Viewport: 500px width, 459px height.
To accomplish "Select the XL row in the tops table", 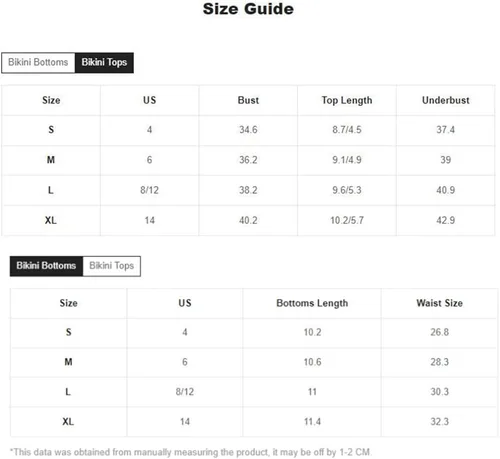I will click(x=248, y=220).
